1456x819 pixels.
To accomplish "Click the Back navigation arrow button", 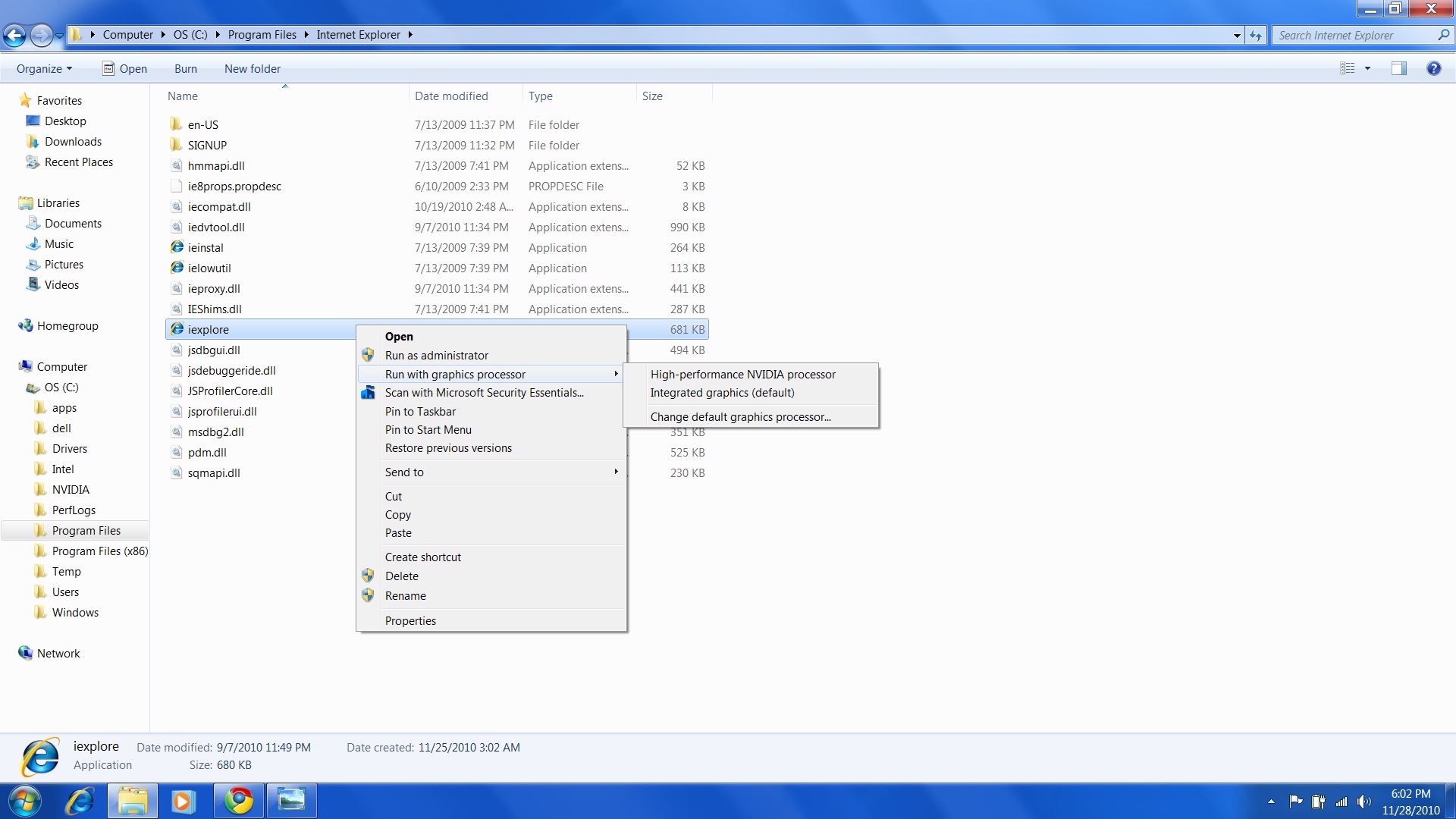I will (14, 35).
